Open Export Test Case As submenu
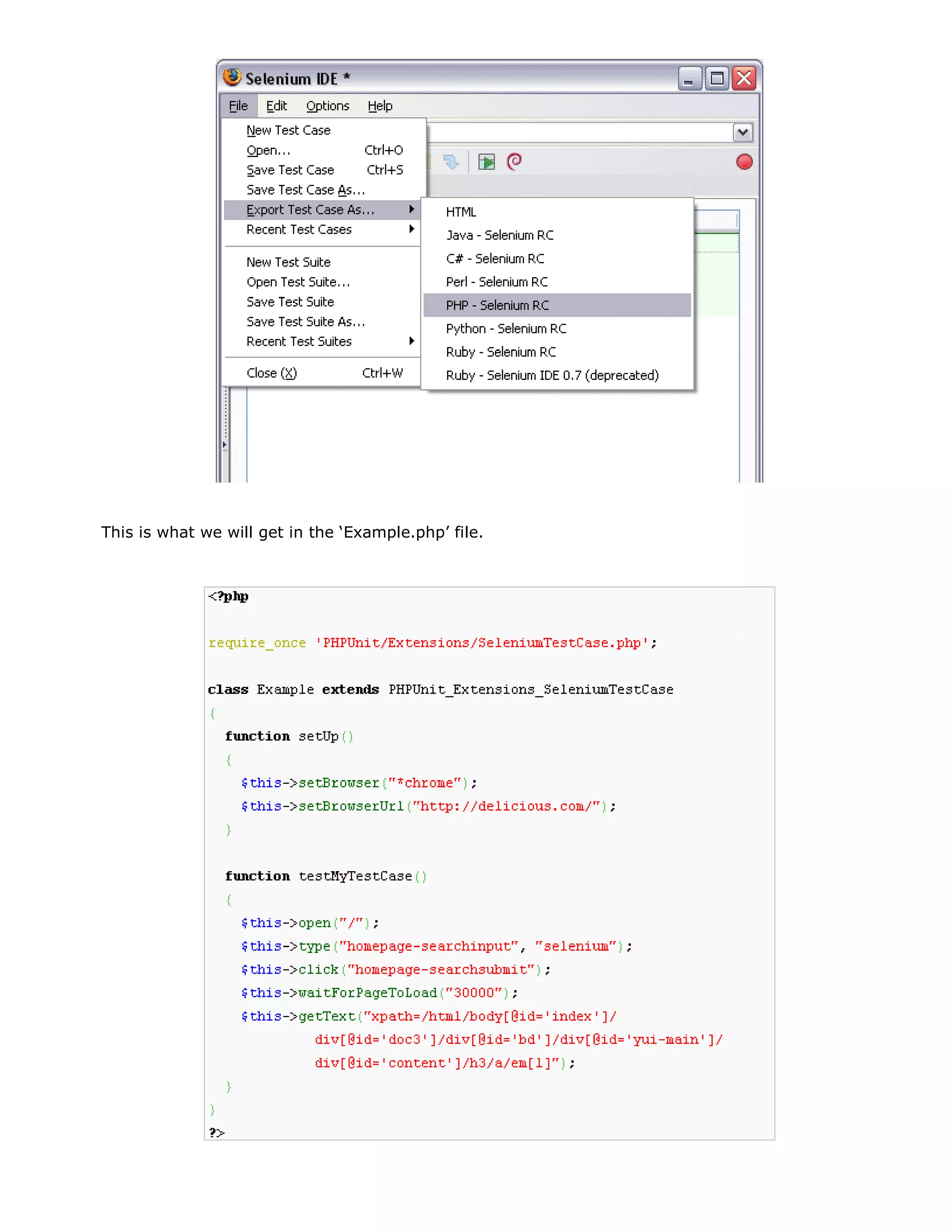 coord(310,210)
